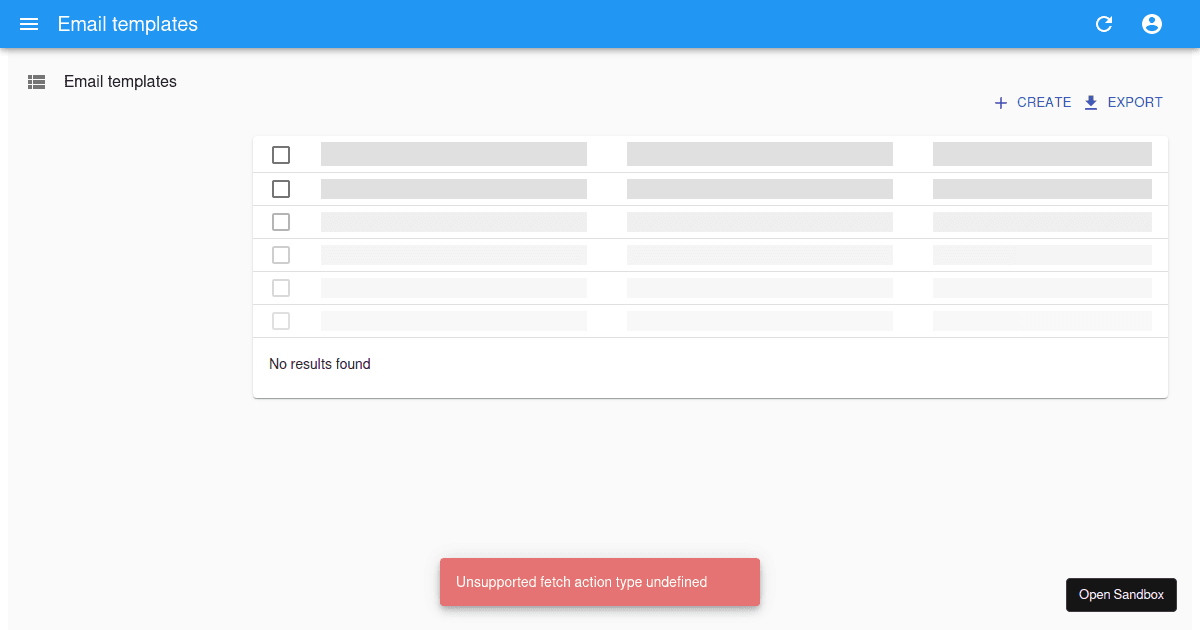The width and height of the screenshot is (1200, 630).
Task: Click the Email templates title in the app bar
Action: click(x=127, y=24)
